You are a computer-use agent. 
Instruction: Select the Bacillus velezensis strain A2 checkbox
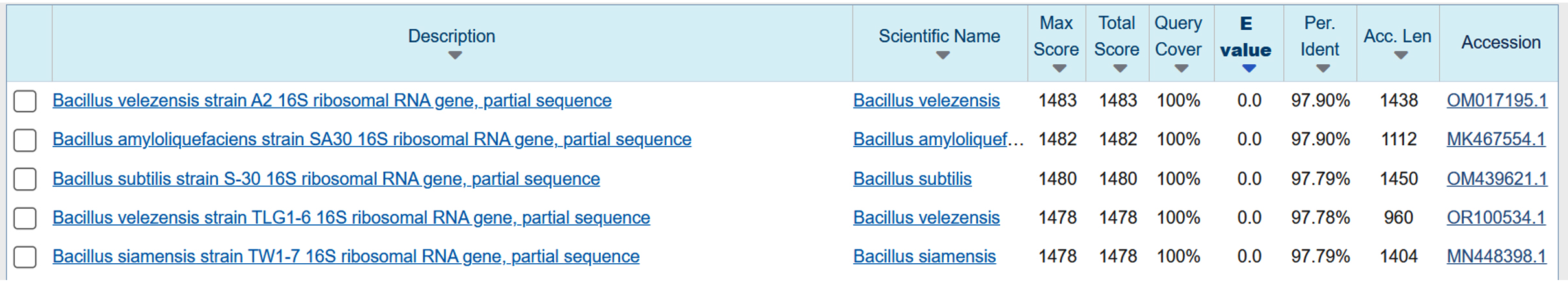click(x=25, y=101)
